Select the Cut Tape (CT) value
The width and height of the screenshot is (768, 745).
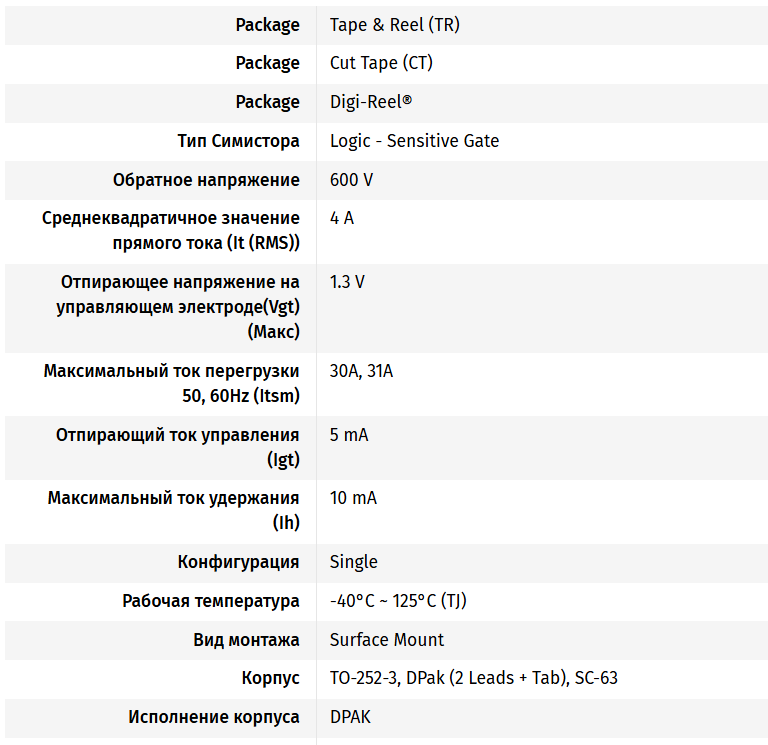click(381, 63)
